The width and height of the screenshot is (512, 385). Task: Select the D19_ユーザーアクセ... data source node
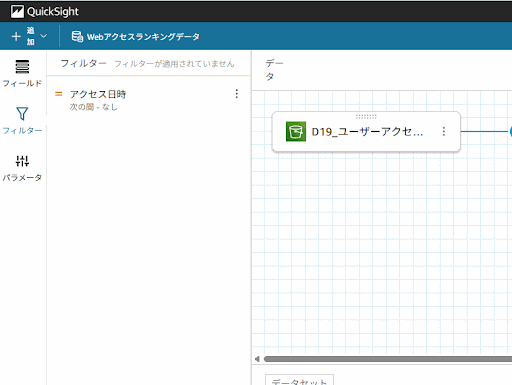tap(366, 132)
